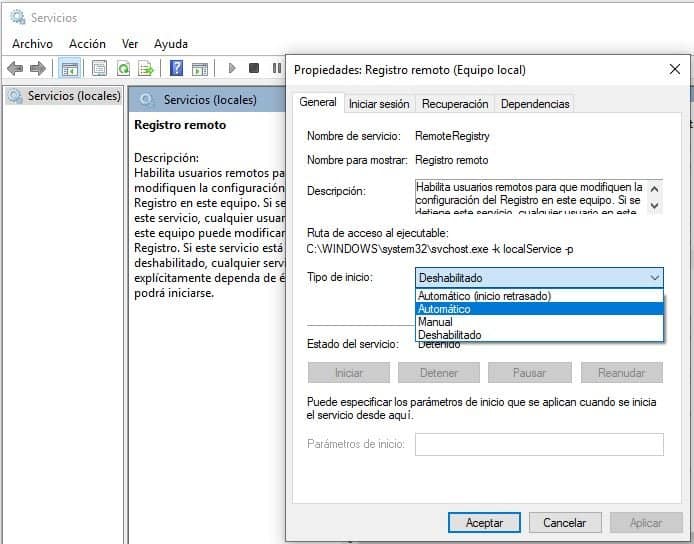Switch to the Iniciar sesión tab
Image resolution: width=694 pixels, height=544 pixels.
(x=379, y=104)
